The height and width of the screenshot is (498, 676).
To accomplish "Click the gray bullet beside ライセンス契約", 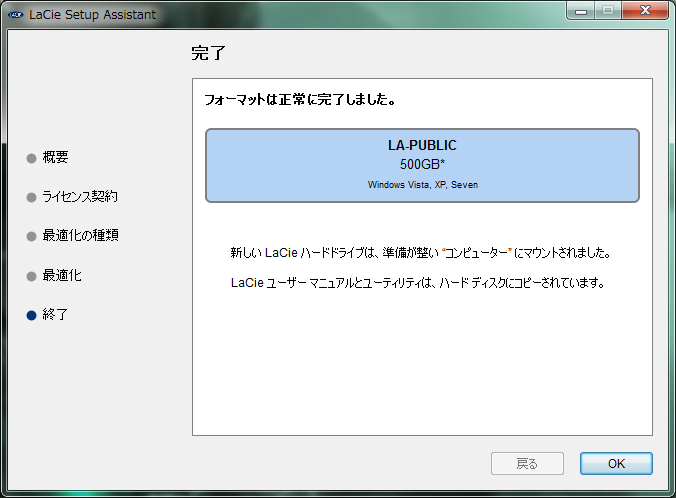I will pyautogui.click(x=31, y=197).
